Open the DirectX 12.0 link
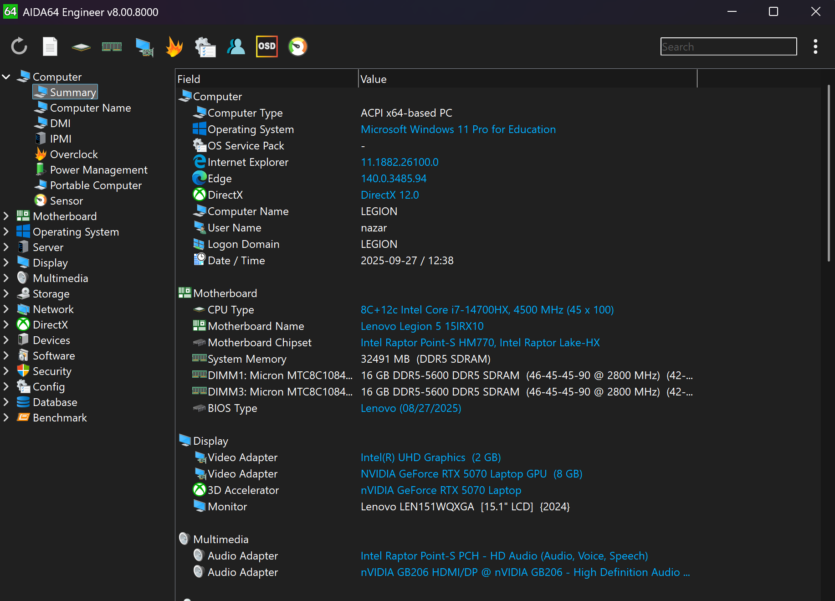 [390, 195]
